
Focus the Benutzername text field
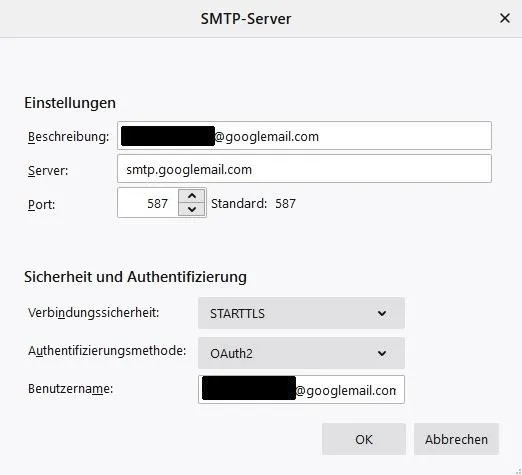[x=301, y=390]
